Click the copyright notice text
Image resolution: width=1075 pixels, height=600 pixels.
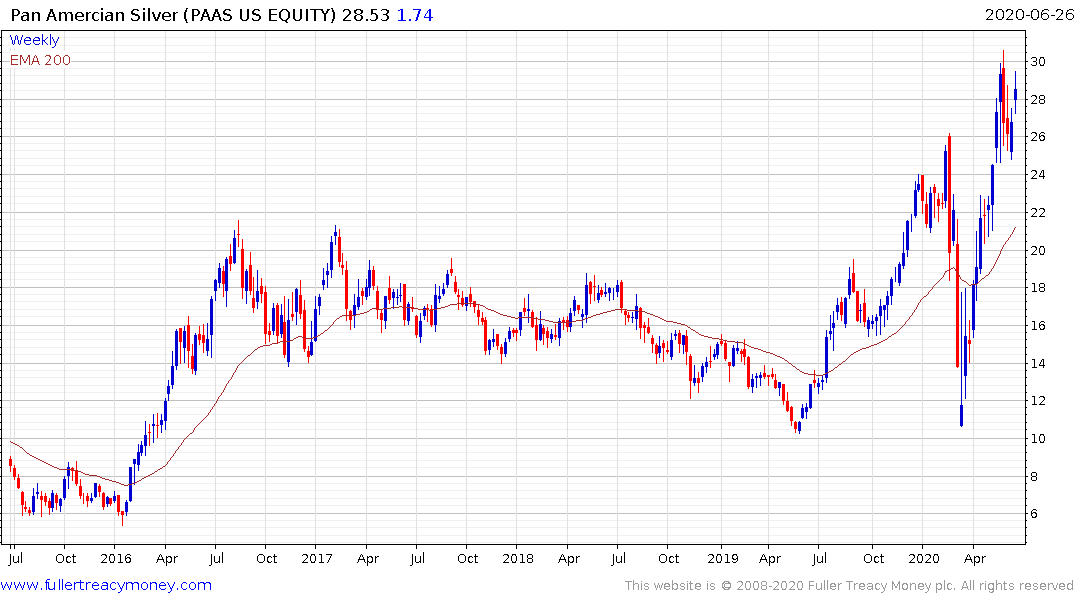849,586
